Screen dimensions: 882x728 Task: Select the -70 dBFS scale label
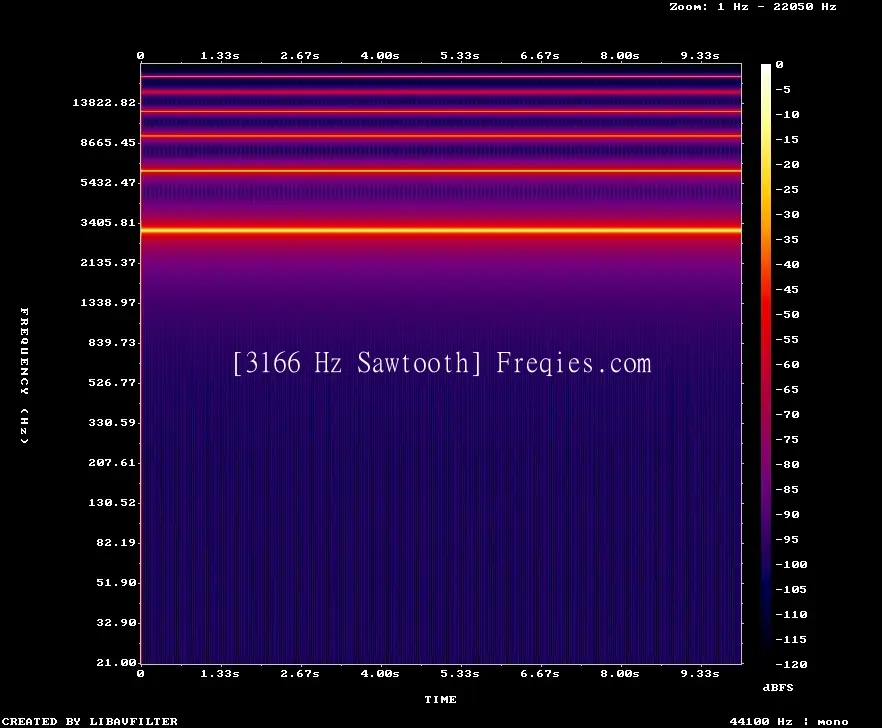click(787, 415)
